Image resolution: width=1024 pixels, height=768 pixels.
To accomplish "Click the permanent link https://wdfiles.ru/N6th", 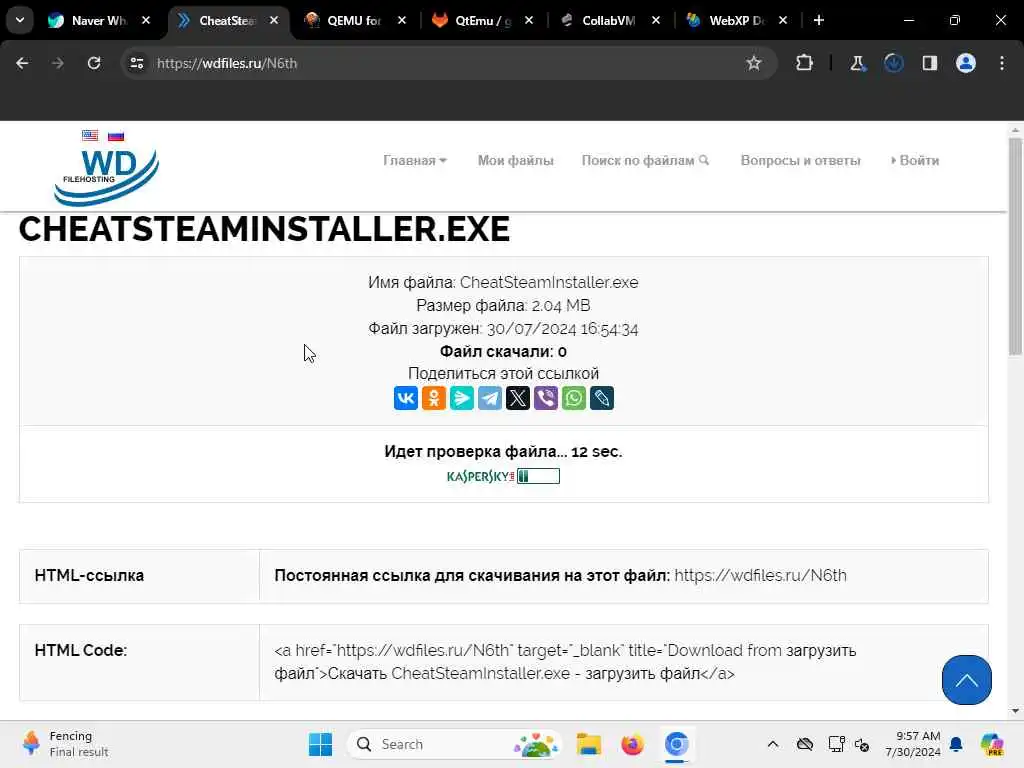I will click(760, 575).
